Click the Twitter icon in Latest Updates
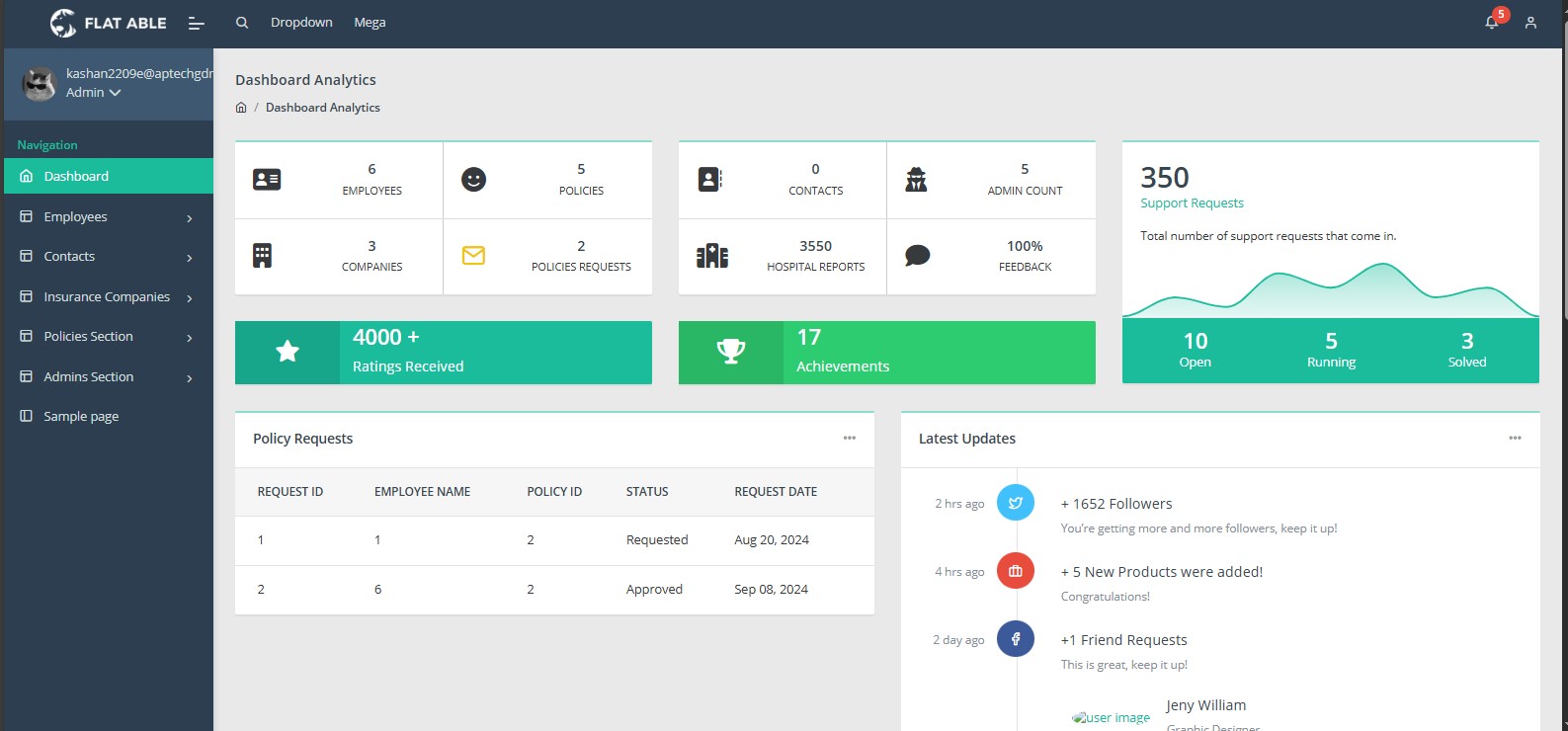The height and width of the screenshot is (731, 1568). (x=1016, y=503)
